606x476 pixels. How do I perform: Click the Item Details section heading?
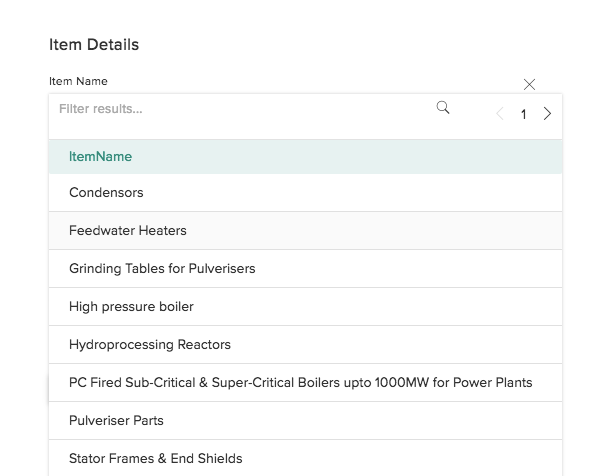tap(94, 44)
